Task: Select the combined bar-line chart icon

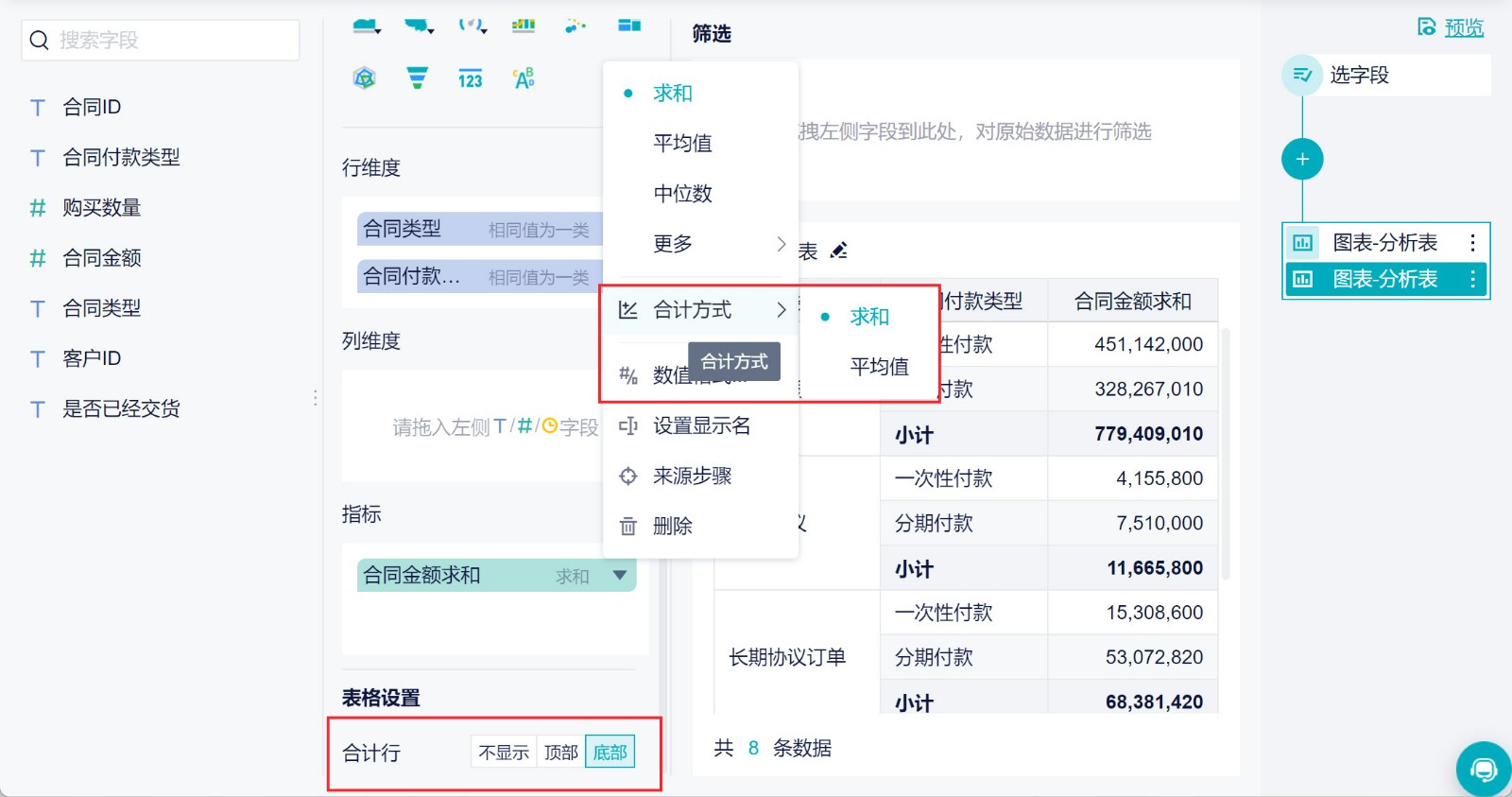Action: pyautogui.click(x=524, y=26)
